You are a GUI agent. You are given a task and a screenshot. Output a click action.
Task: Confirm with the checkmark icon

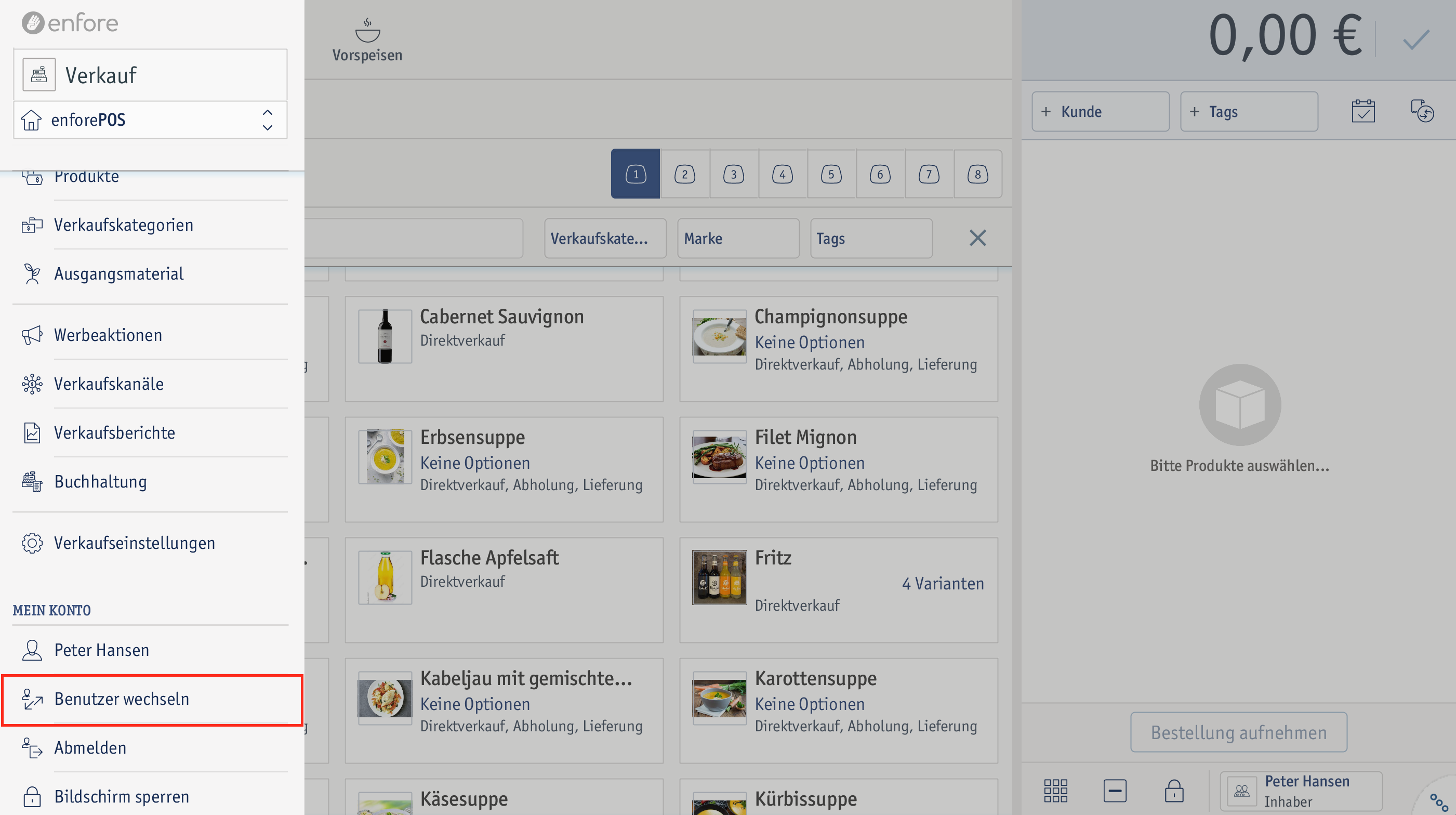pyautogui.click(x=1416, y=39)
